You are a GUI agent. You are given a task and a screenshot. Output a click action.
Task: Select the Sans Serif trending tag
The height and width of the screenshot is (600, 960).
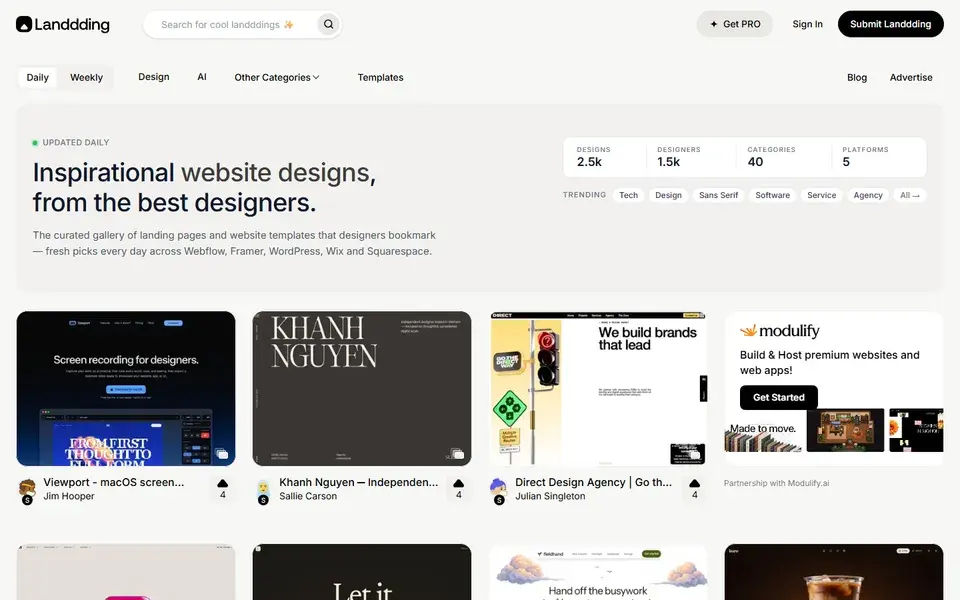[x=718, y=195]
